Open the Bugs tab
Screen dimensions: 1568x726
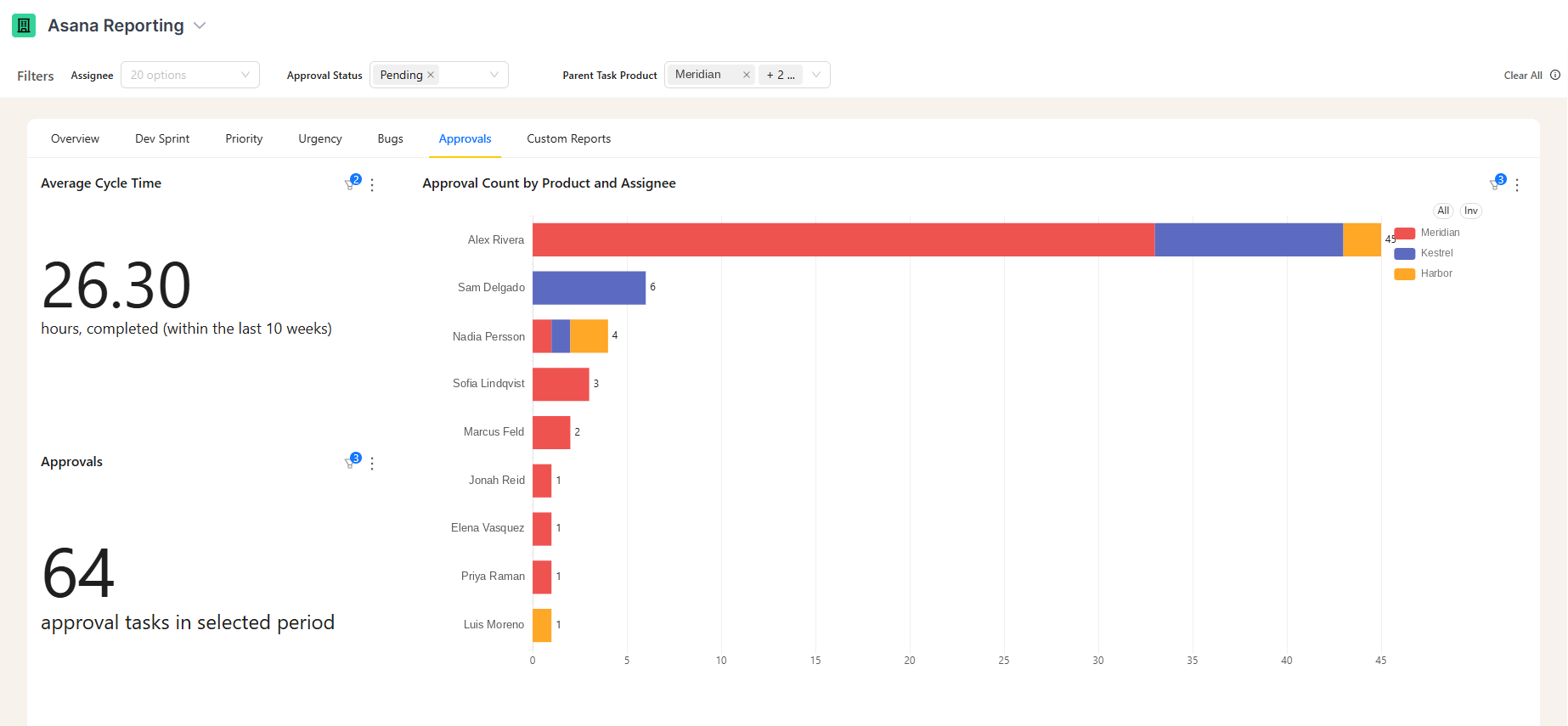[391, 138]
